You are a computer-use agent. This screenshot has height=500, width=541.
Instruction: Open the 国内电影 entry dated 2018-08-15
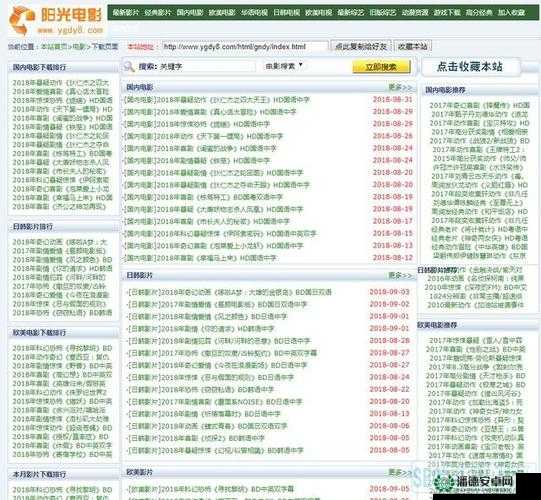220,234
